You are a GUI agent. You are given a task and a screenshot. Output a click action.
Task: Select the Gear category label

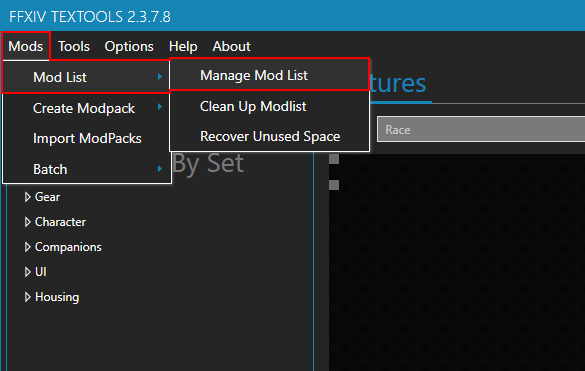pos(47,197)
